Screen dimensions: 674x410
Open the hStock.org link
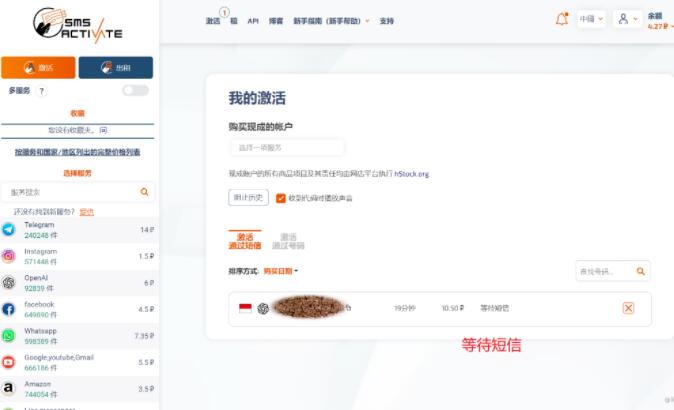point(412,174)
